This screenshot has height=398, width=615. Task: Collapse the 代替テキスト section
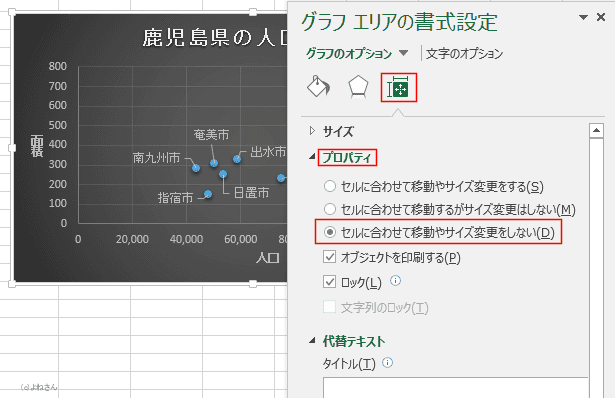354,341
